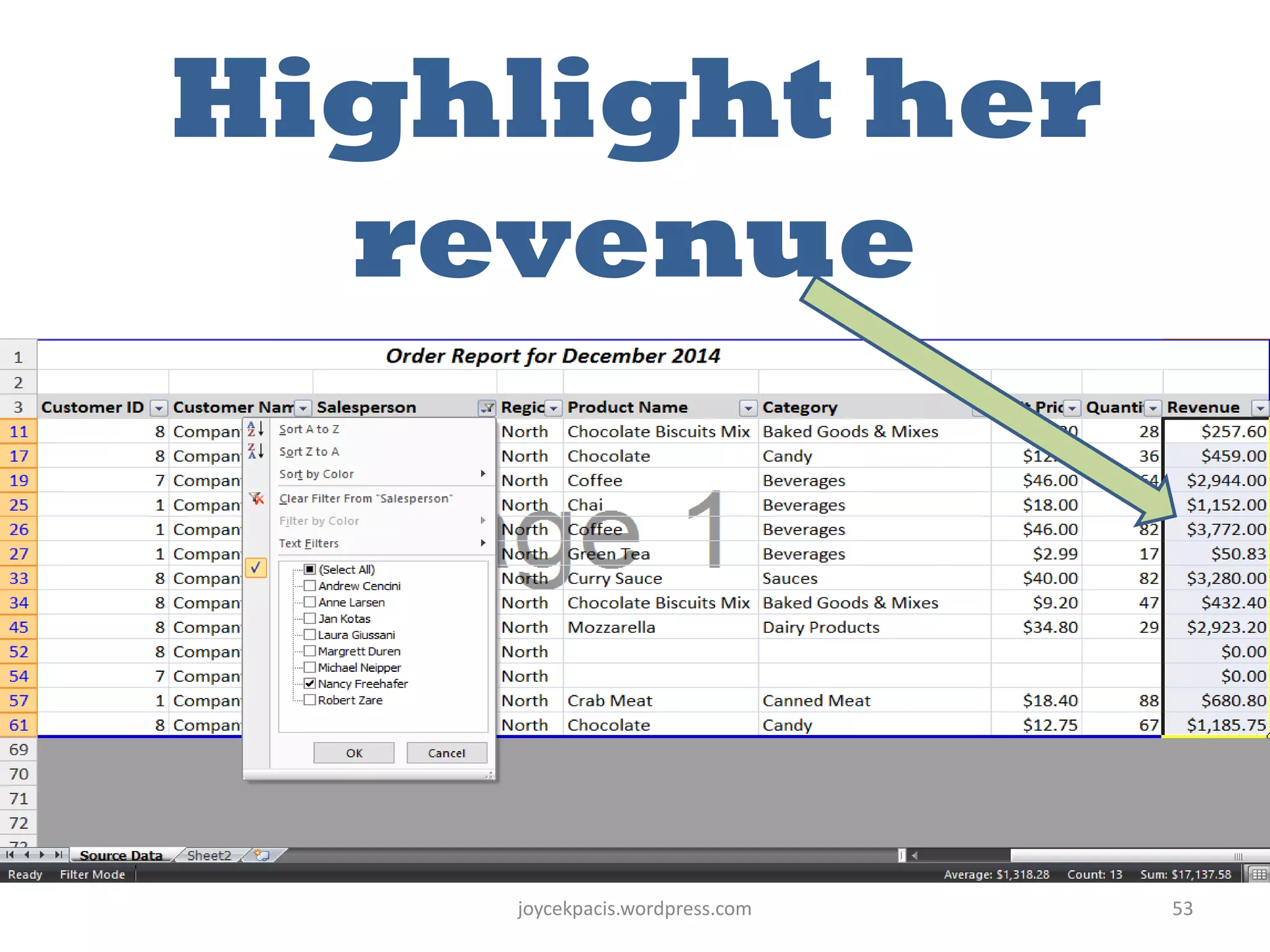Select row header 11
Screen dimensions: 1270x952
(19, 431)
